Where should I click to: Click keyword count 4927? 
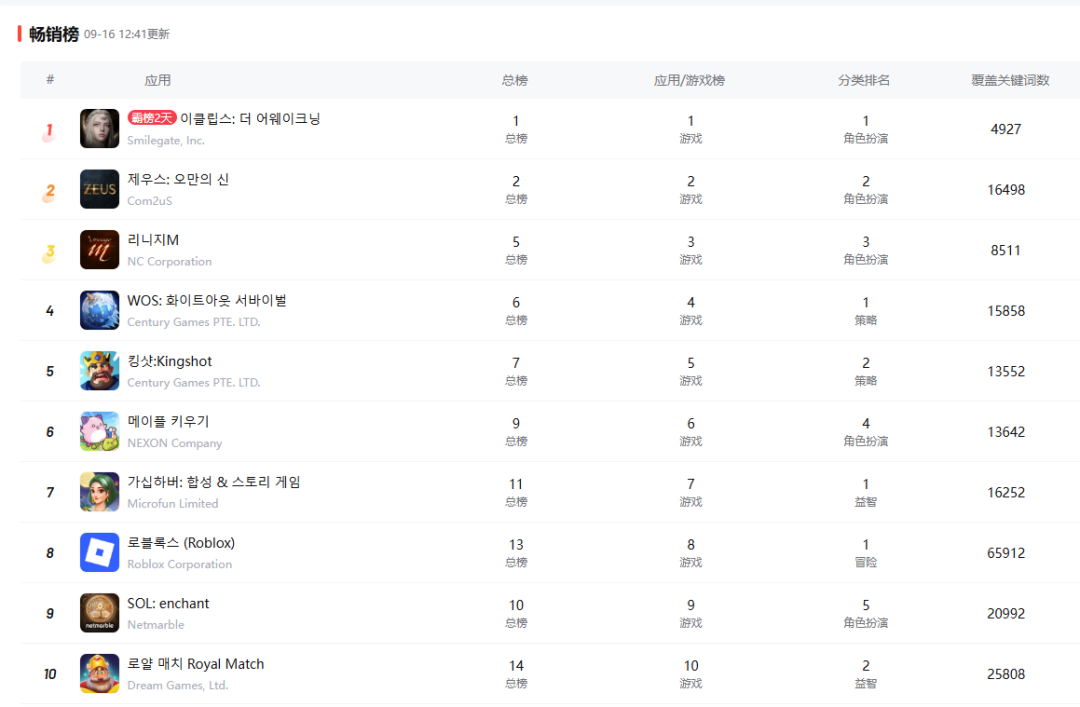click(x=1006, y=130)
